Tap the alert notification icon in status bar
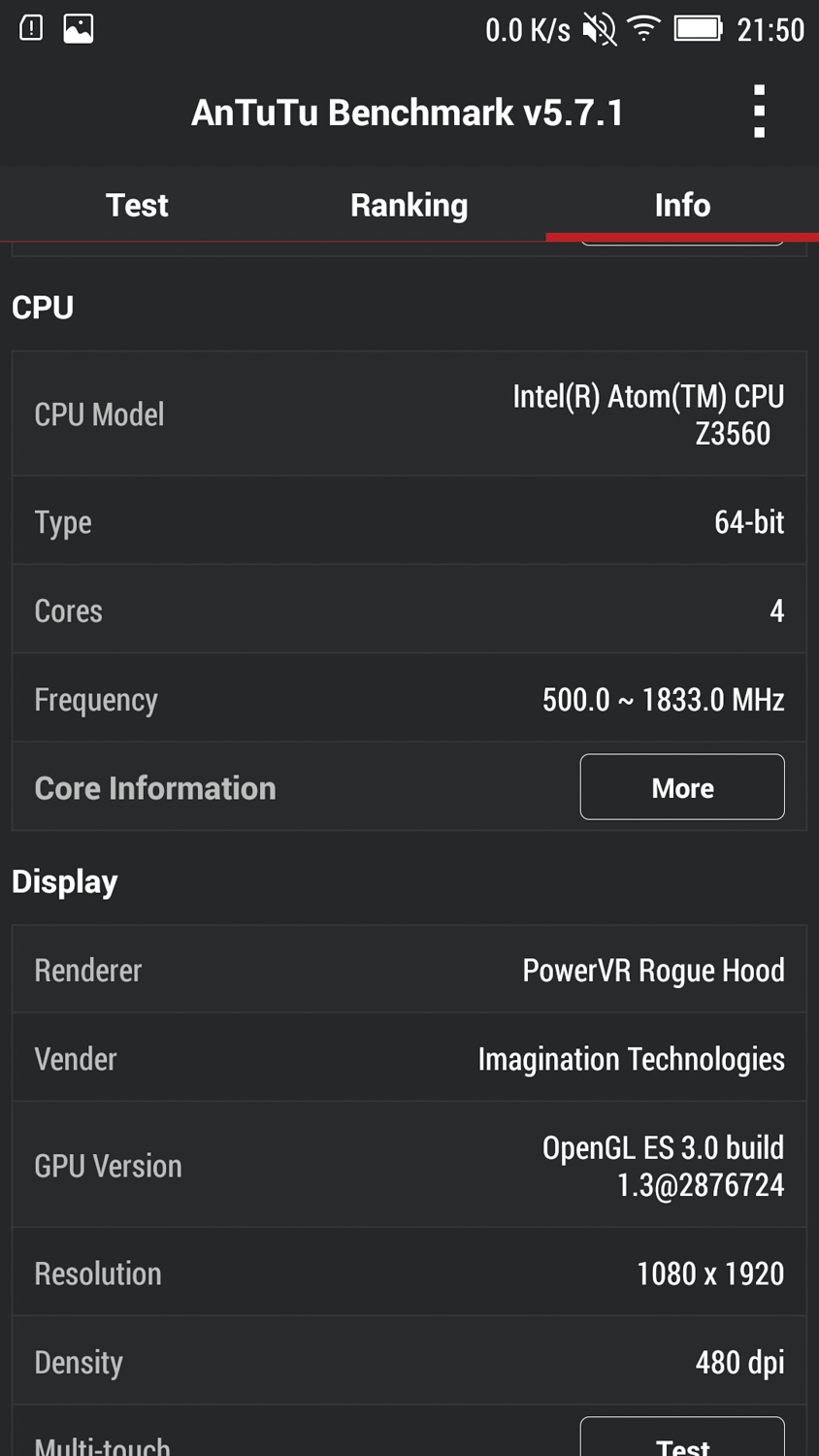The width and height of the screenshot is (819, 1456). (x=31, y=28)
